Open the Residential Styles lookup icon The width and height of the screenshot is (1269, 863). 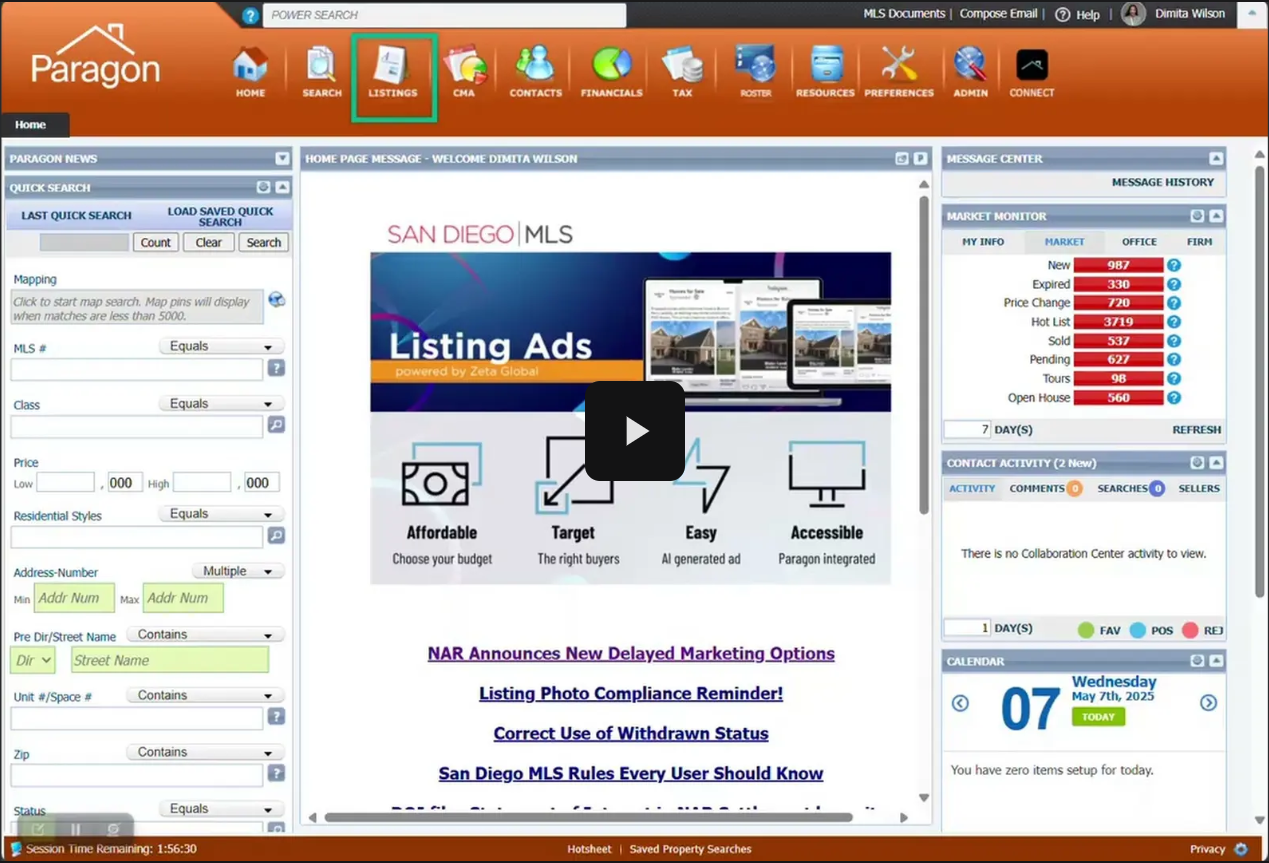point(277,536)
